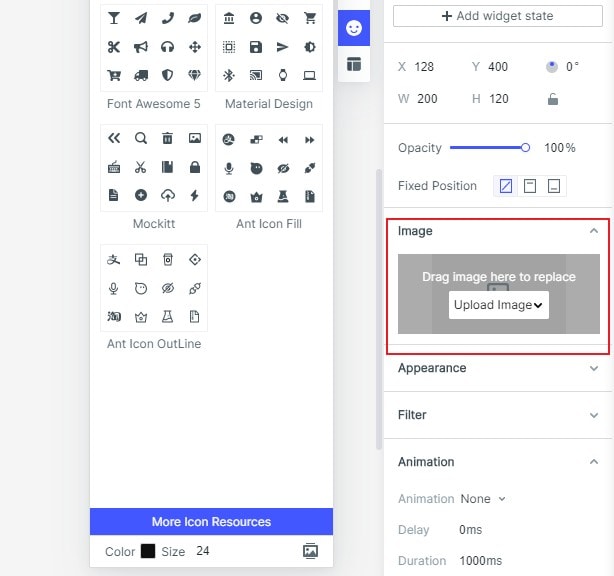
Task: Edit the opacity percentage 100%
Action: 560,148
